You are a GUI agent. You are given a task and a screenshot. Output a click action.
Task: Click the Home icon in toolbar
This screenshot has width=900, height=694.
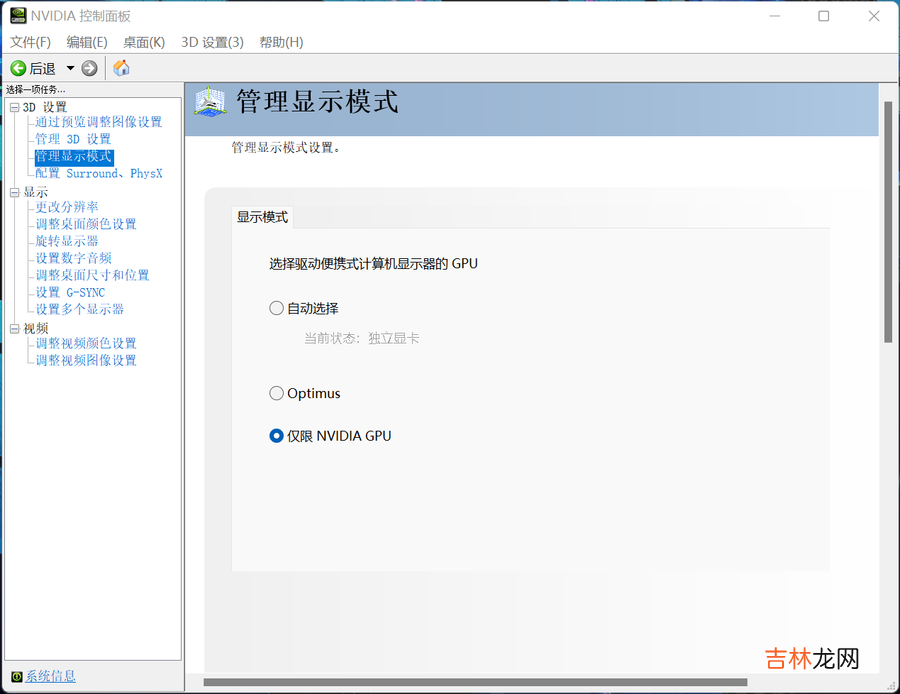coord(121,68)
